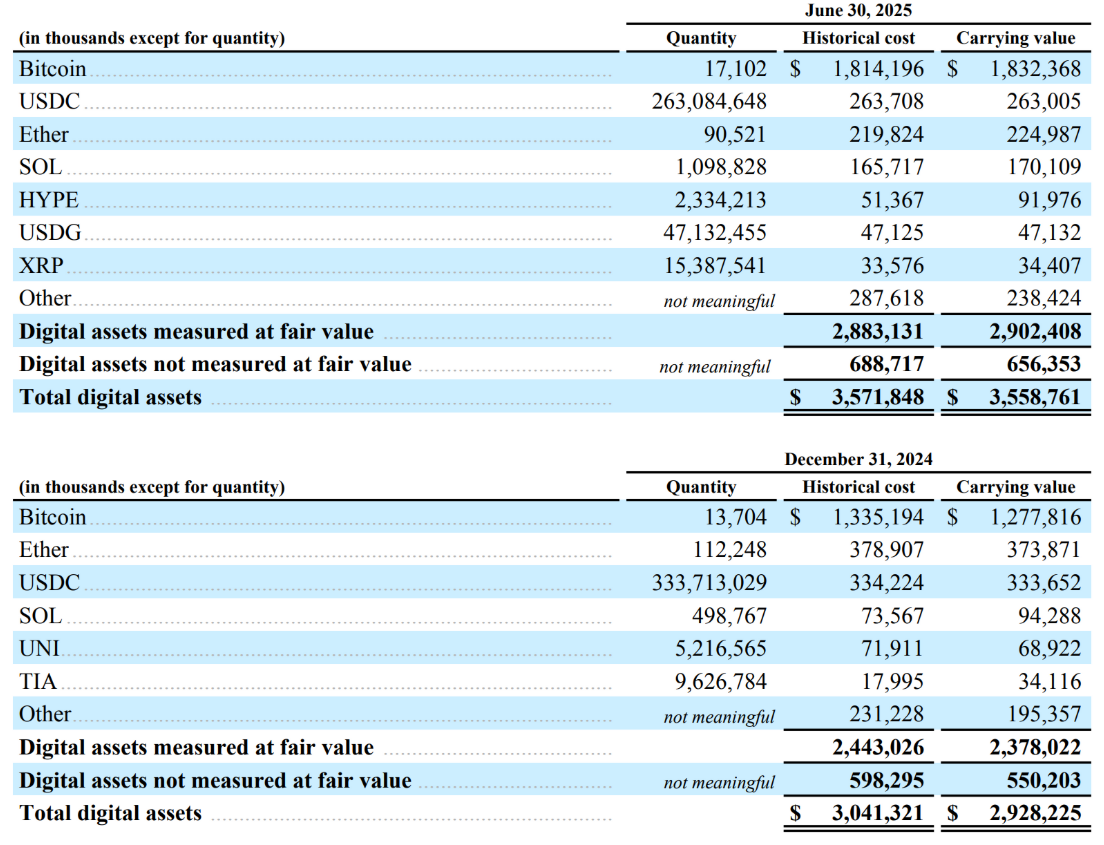Click USDG historical cost 47,125

pyautogui.click(x=892, y=232)
